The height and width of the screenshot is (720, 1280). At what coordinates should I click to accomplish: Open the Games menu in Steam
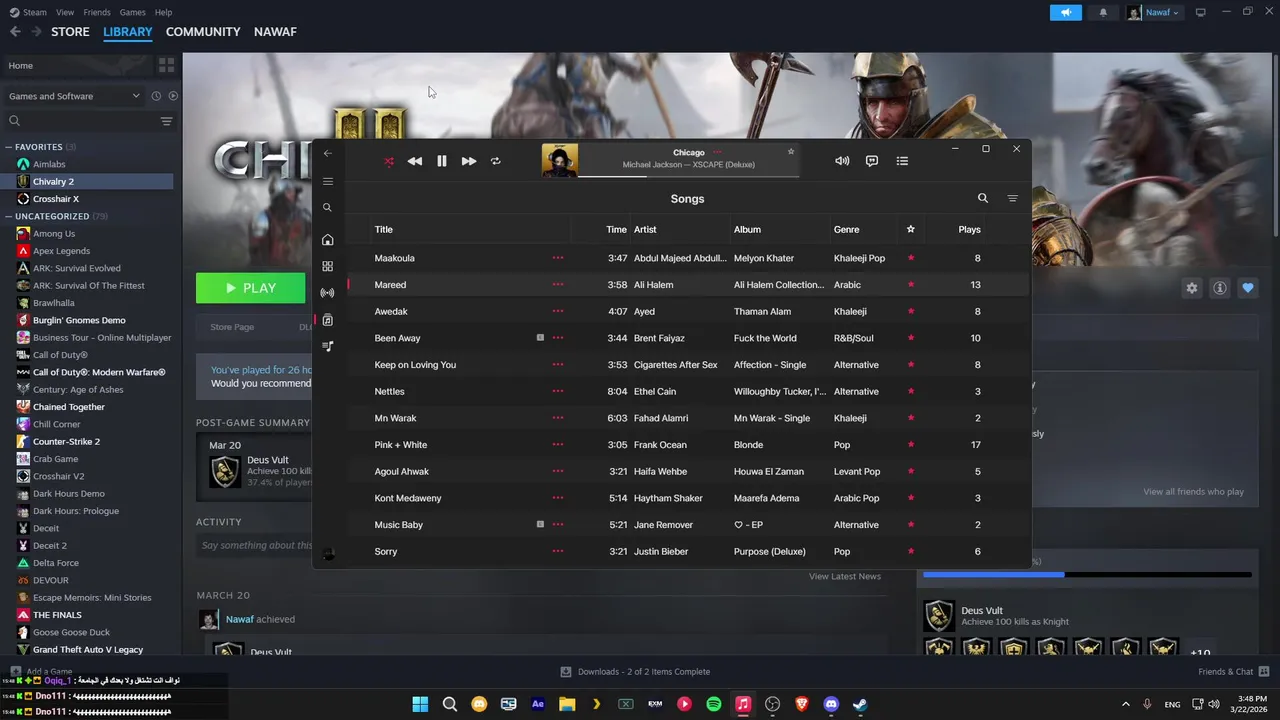pyautogui.click(x=132, y=12)
